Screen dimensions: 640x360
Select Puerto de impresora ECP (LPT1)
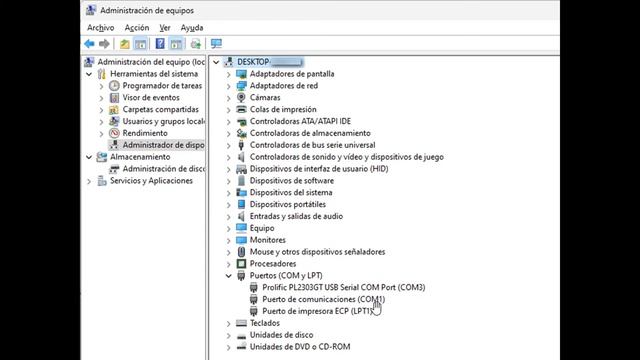click(x=318, y=311)
